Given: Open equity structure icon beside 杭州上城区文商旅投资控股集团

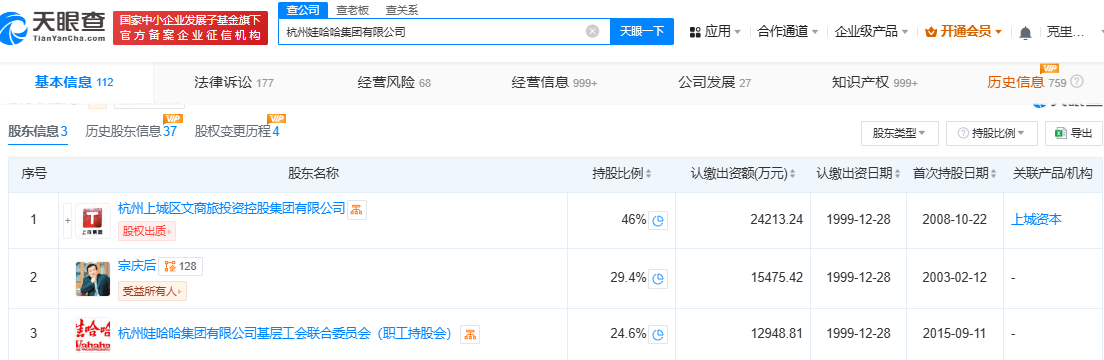Looking at the screenshot, I should [357, 209].
